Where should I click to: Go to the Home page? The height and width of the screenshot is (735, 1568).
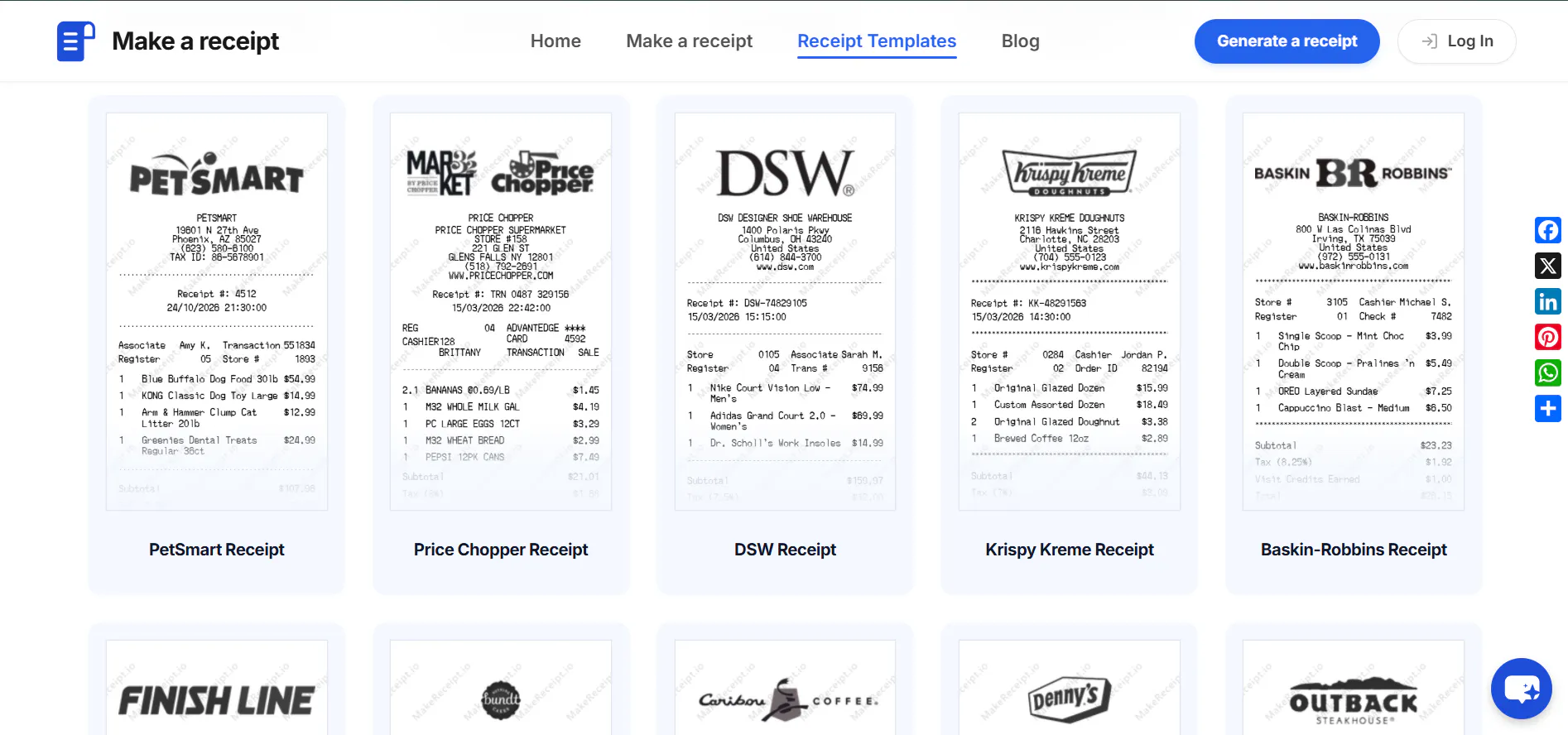click(556, 41)
